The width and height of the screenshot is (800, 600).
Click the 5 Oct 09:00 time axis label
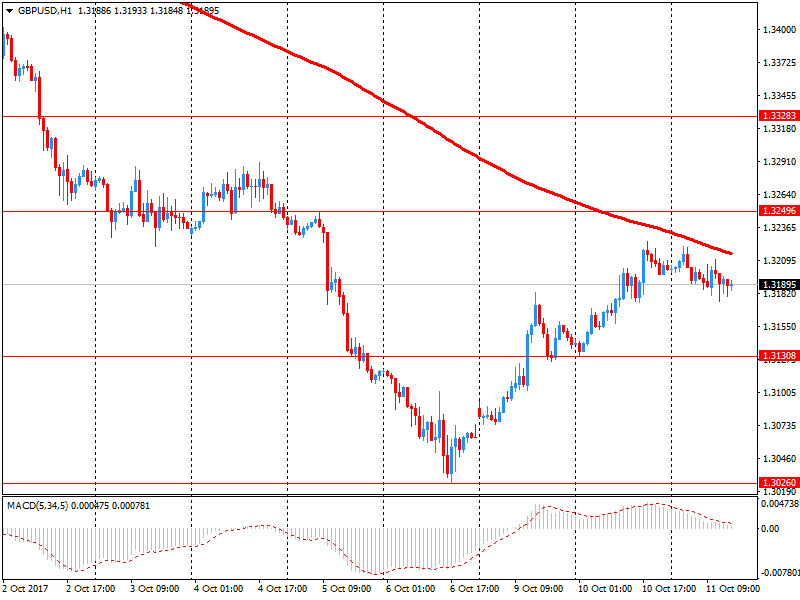346,589
